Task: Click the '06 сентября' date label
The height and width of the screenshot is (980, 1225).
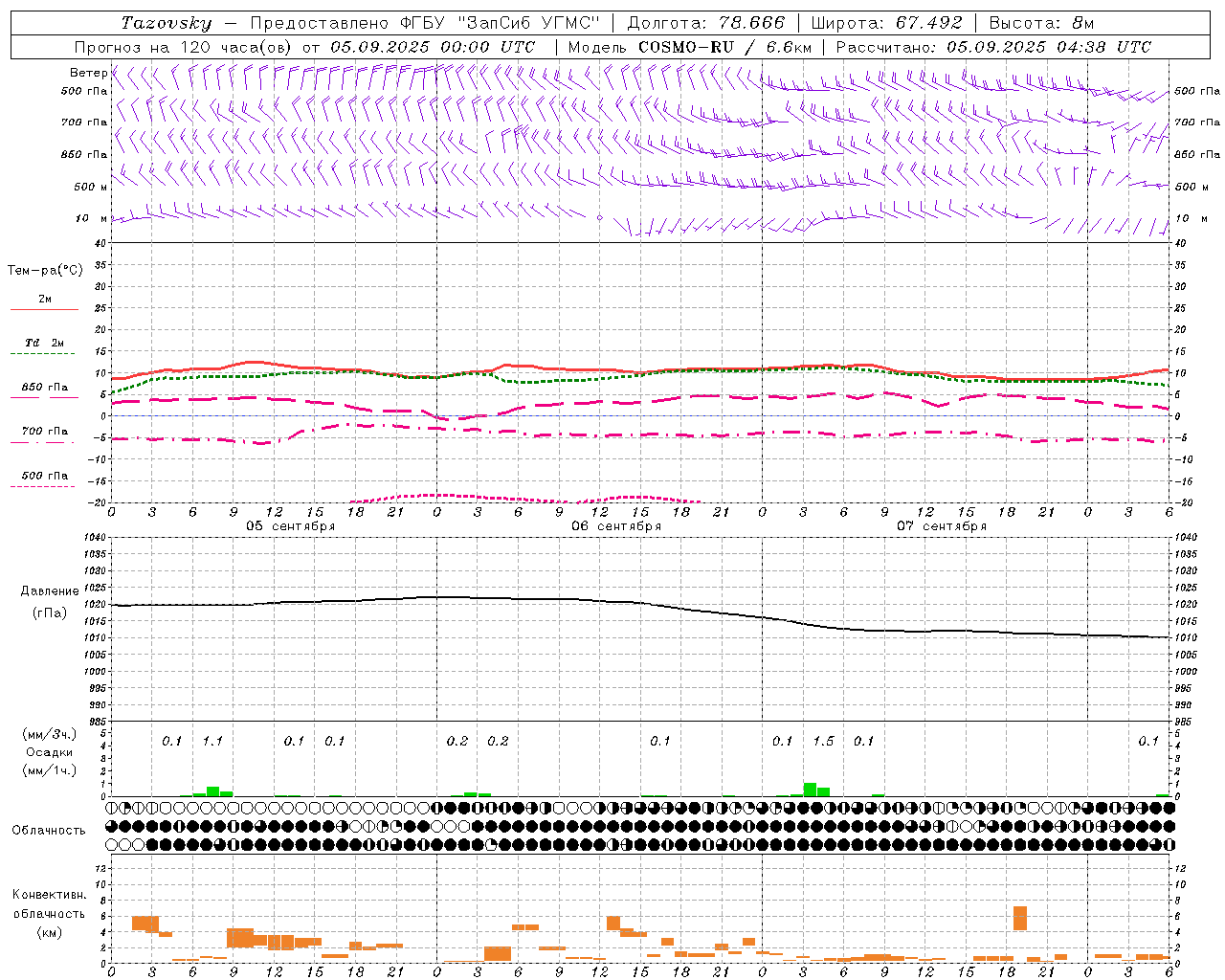Action: tap(616, 526)
